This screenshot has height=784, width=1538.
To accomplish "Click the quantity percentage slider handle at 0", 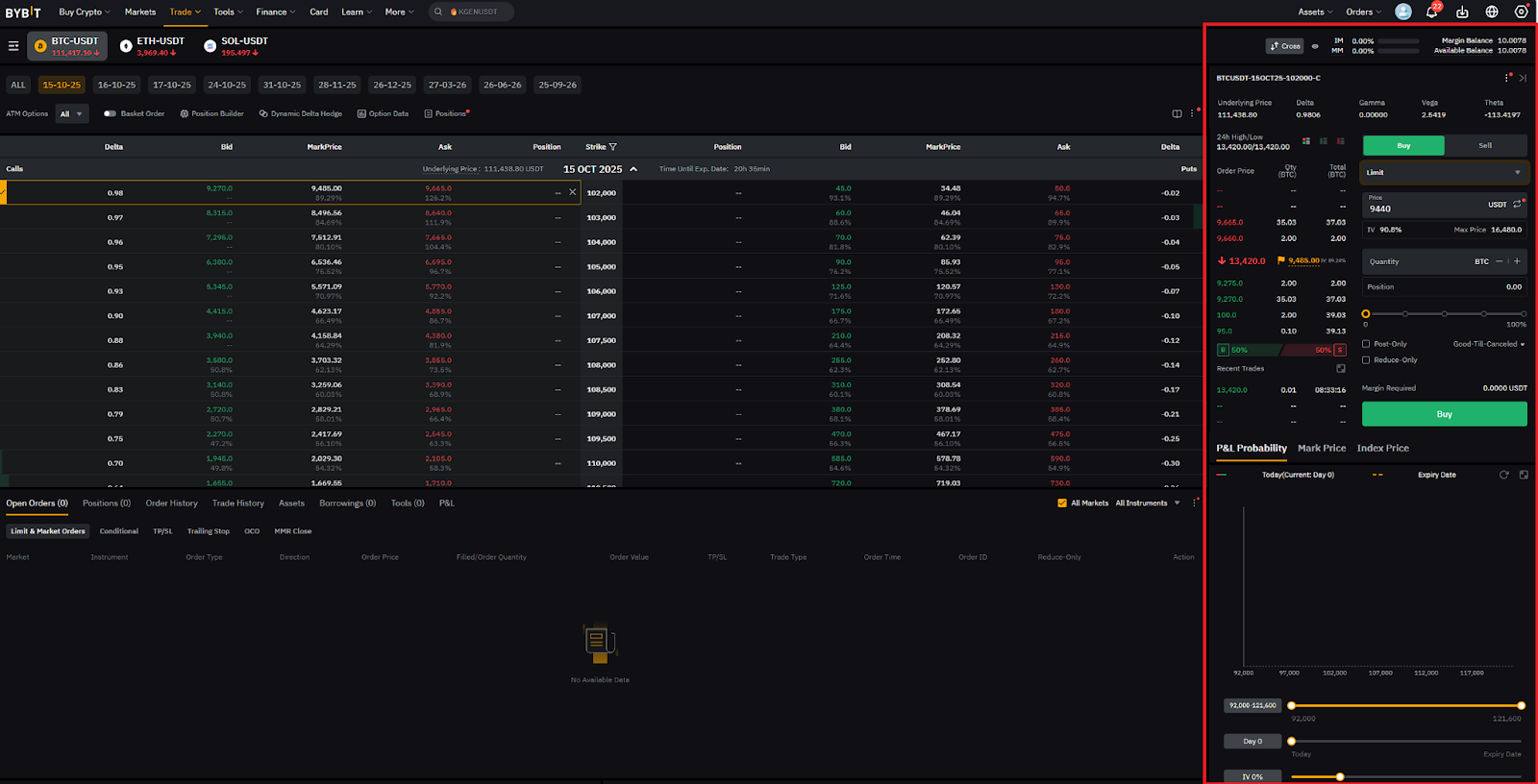I will [1366, 314].
